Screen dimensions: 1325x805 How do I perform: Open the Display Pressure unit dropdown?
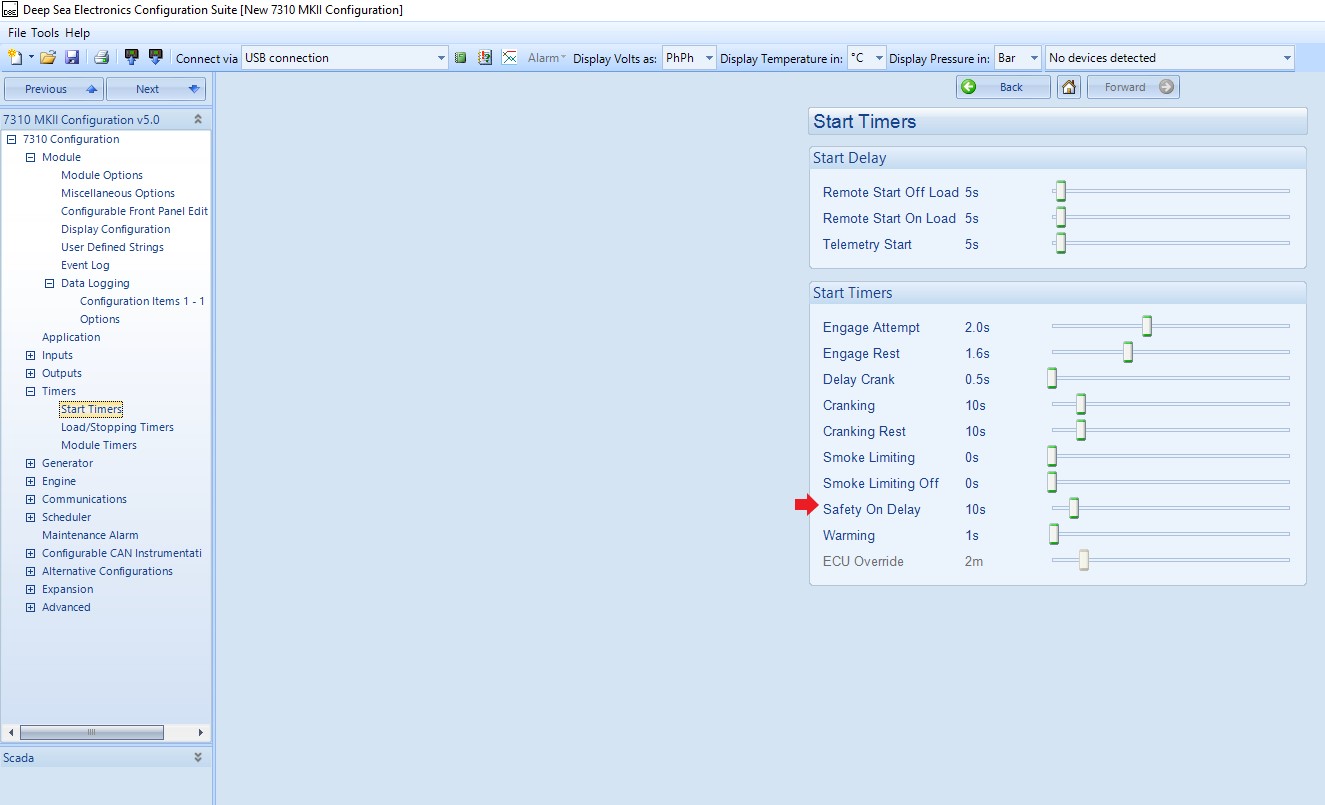coord(1033,58)
